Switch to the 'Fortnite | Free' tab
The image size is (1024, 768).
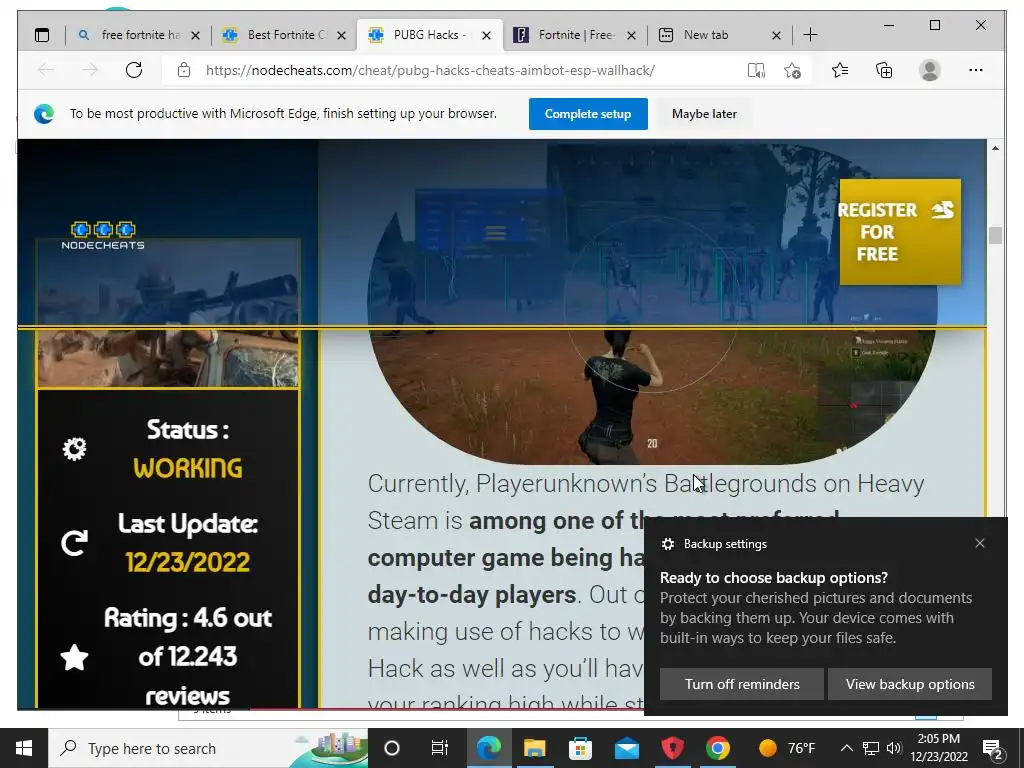click(x=575, y=35)
